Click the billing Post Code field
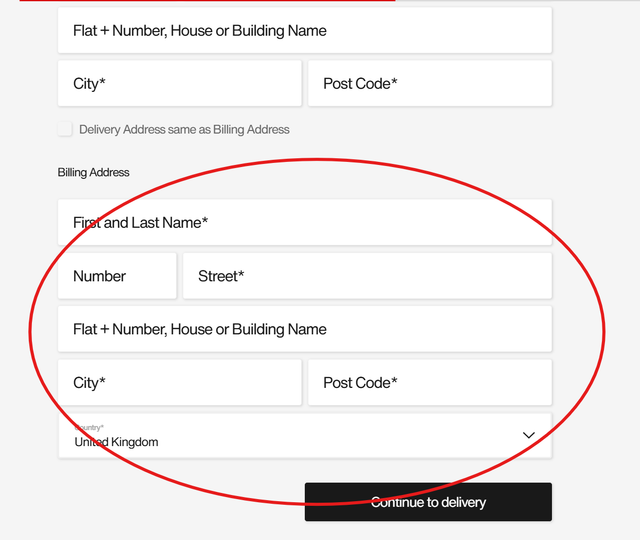The height and width of the screenshot is (540, 640). [x=429, y=383]
